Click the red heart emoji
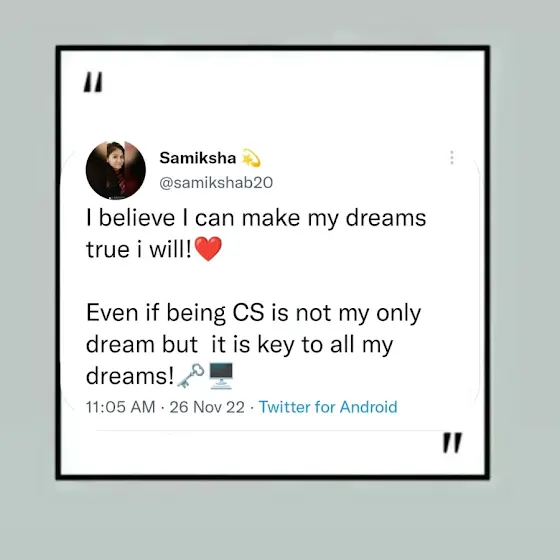The height and width of the screenshot is (560, 560). click(208, 249)
